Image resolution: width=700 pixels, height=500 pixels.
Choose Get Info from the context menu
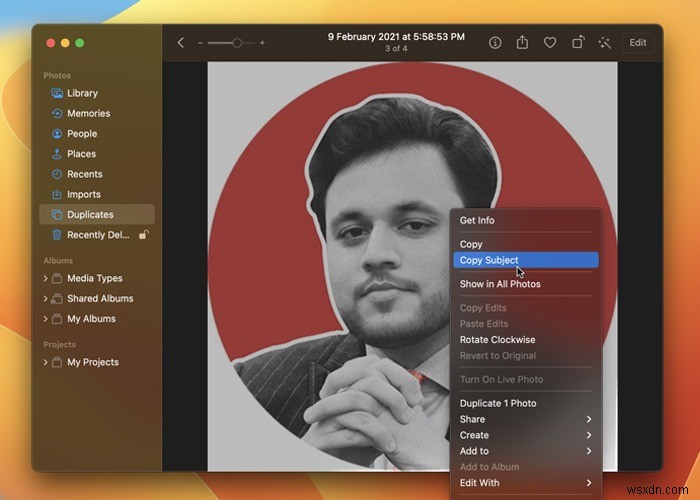point(526,221)
